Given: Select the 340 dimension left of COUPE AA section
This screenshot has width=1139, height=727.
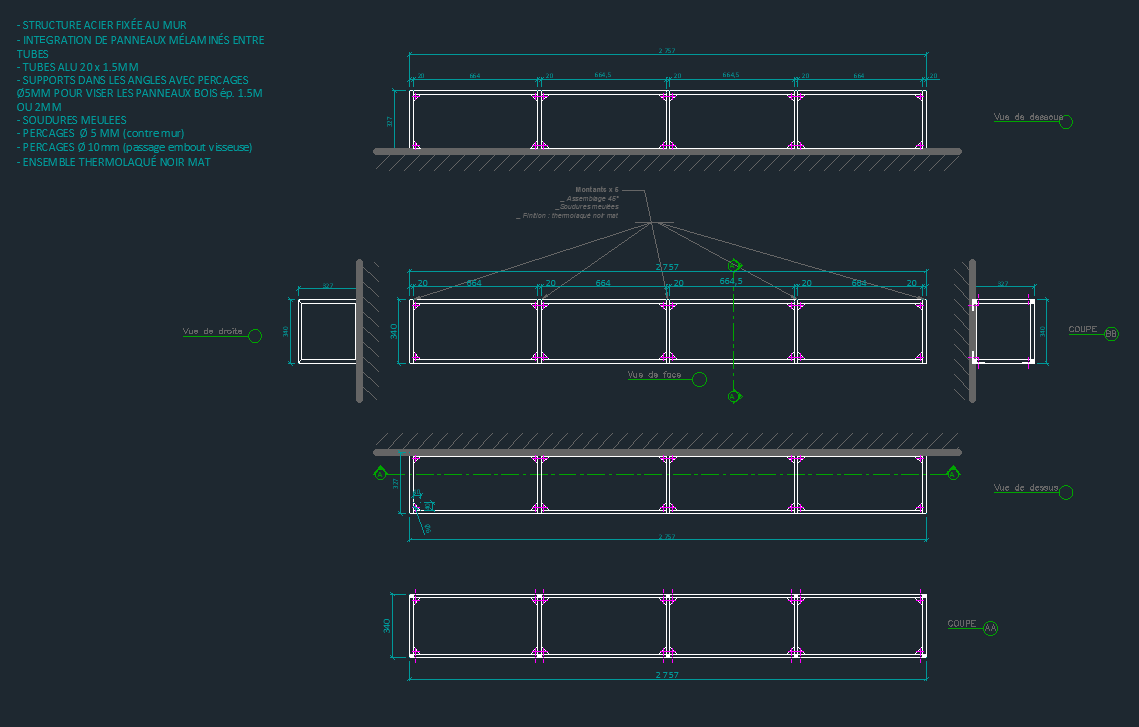Looking at the screenshot, I should tap(386, 625).
